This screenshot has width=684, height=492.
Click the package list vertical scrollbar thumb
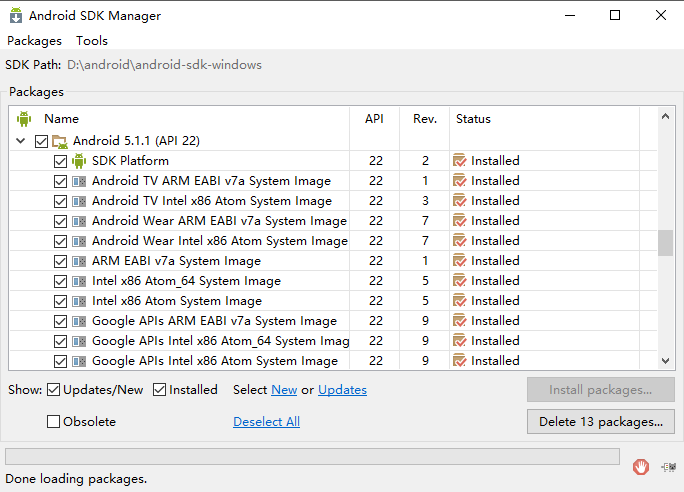click(x=665, y=243)
